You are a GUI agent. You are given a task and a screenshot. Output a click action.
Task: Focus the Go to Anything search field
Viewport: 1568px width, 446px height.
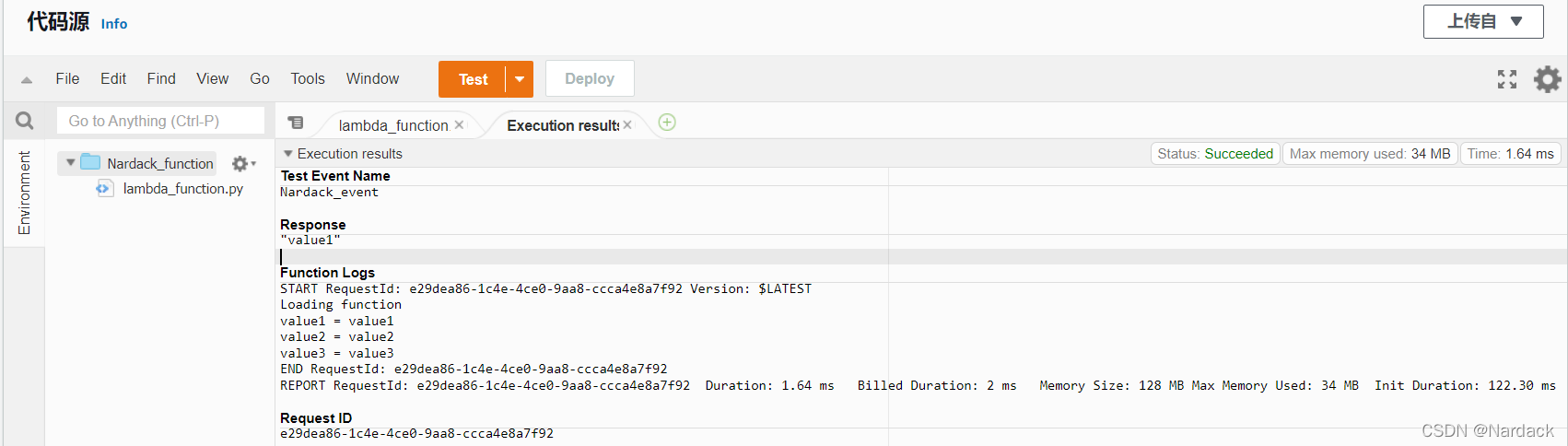[x=160, y=121]
